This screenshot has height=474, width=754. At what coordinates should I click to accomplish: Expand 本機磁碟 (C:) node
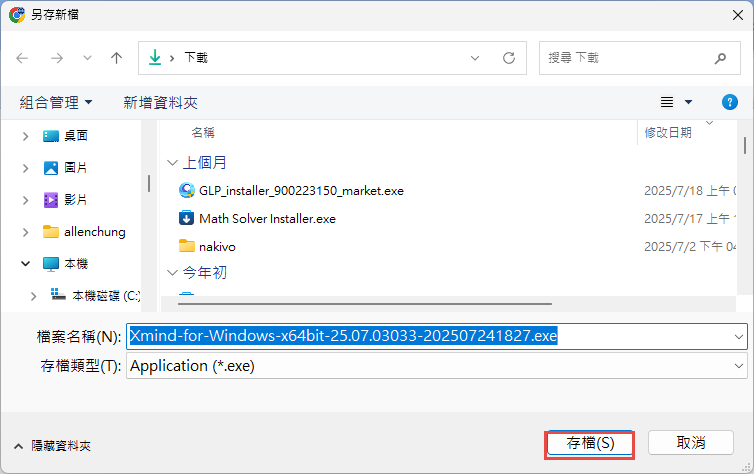33,296
